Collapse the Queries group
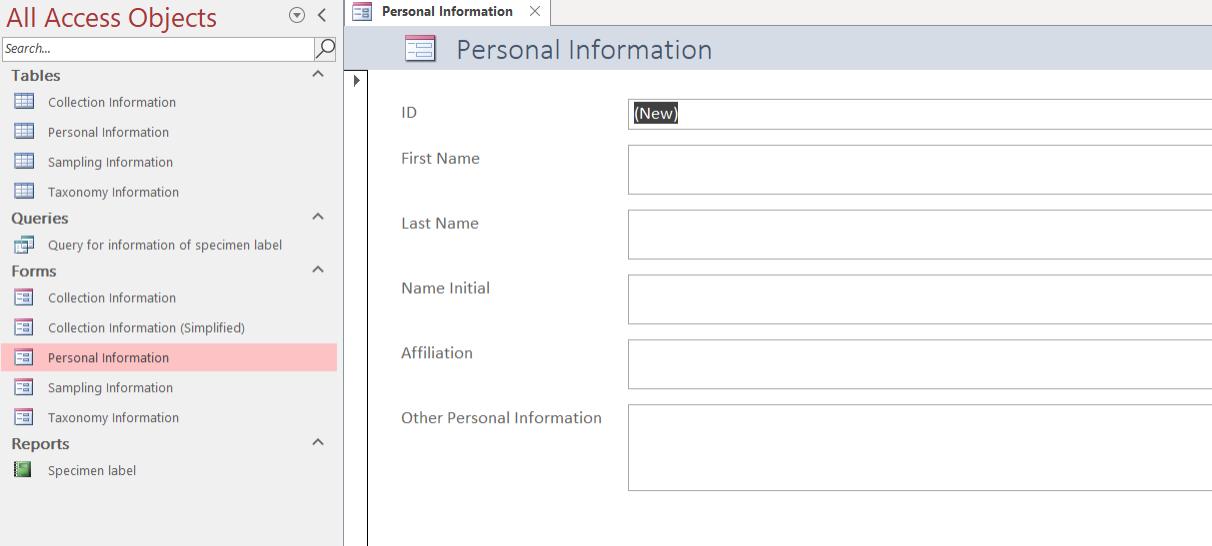This screenshot has height=546, width=1212. tap(318, 217)
